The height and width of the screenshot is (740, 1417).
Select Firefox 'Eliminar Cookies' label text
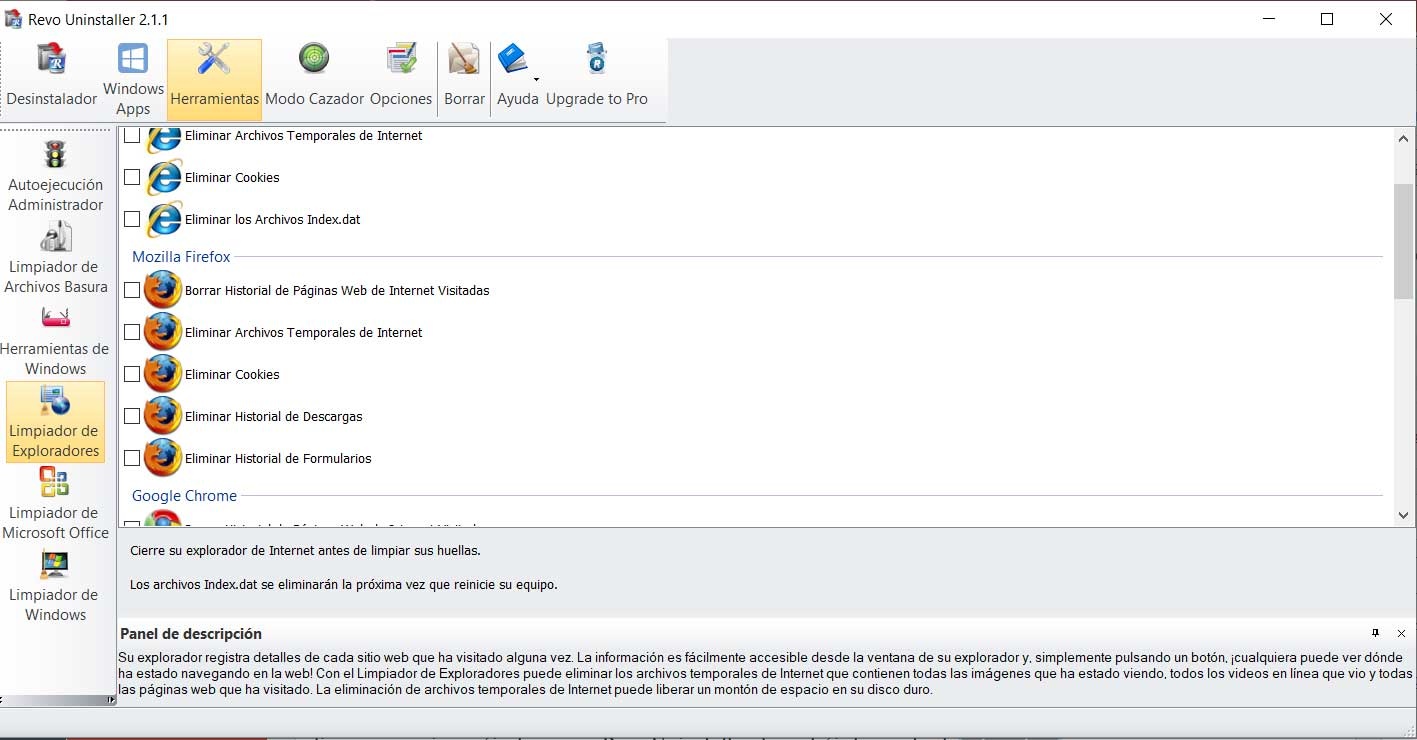[x=232, y=374]
